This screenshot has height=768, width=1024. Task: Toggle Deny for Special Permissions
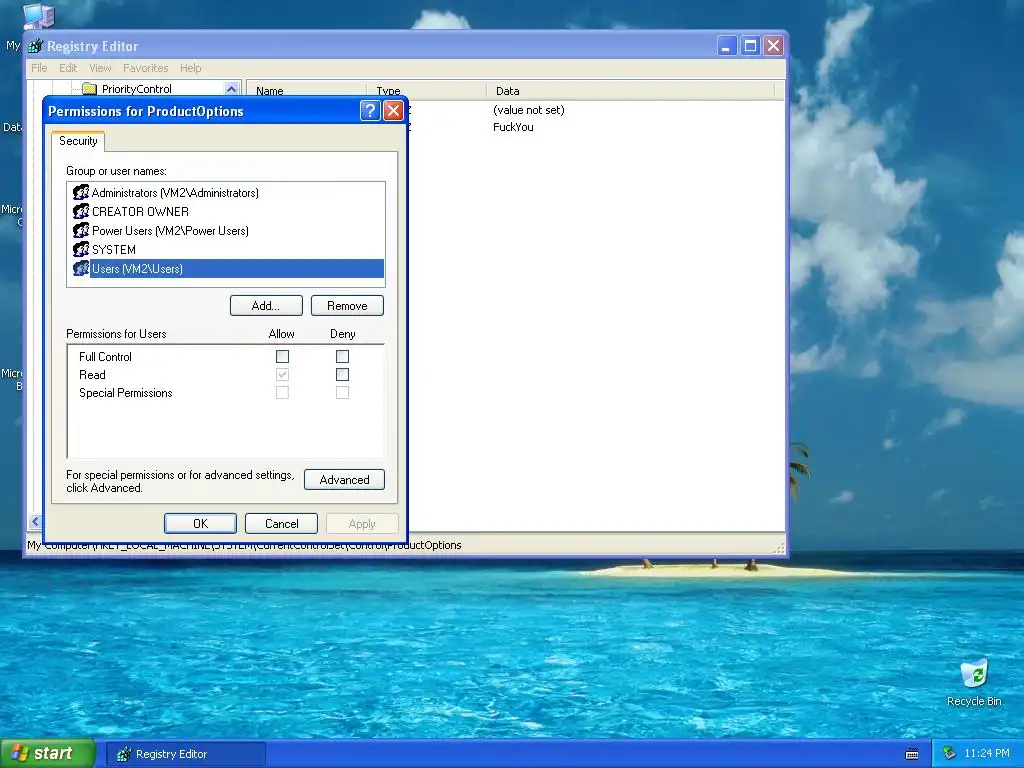coord(342,392)
